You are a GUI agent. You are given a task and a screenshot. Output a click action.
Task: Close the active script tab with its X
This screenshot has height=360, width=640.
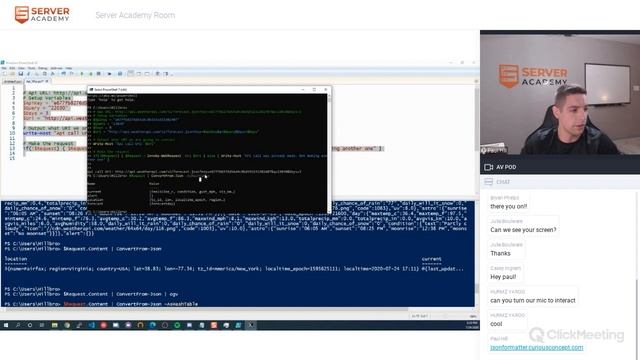pyautogui.click(x=47, y=81)
